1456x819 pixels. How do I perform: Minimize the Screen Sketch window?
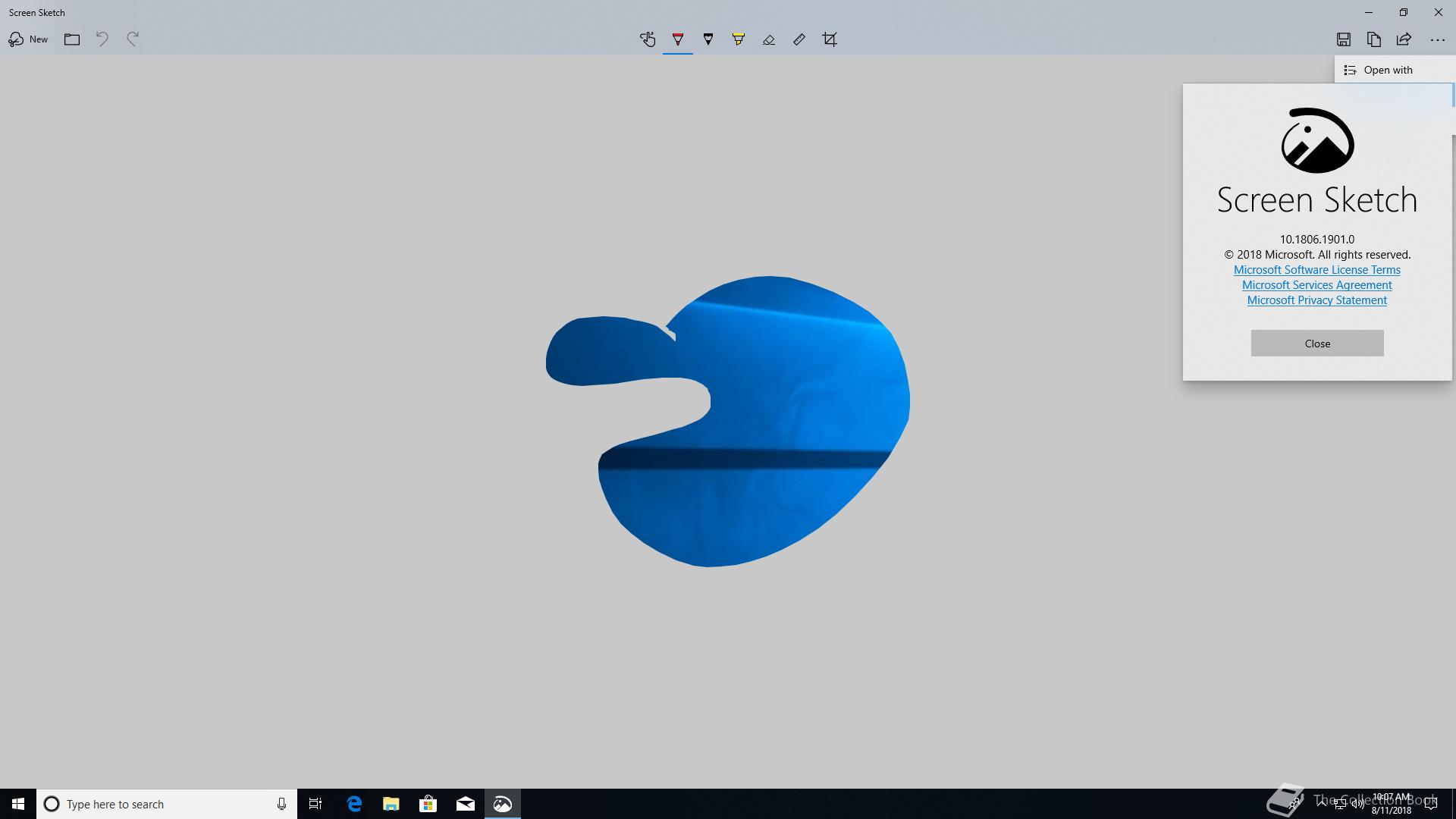[x=1369, y=12]
